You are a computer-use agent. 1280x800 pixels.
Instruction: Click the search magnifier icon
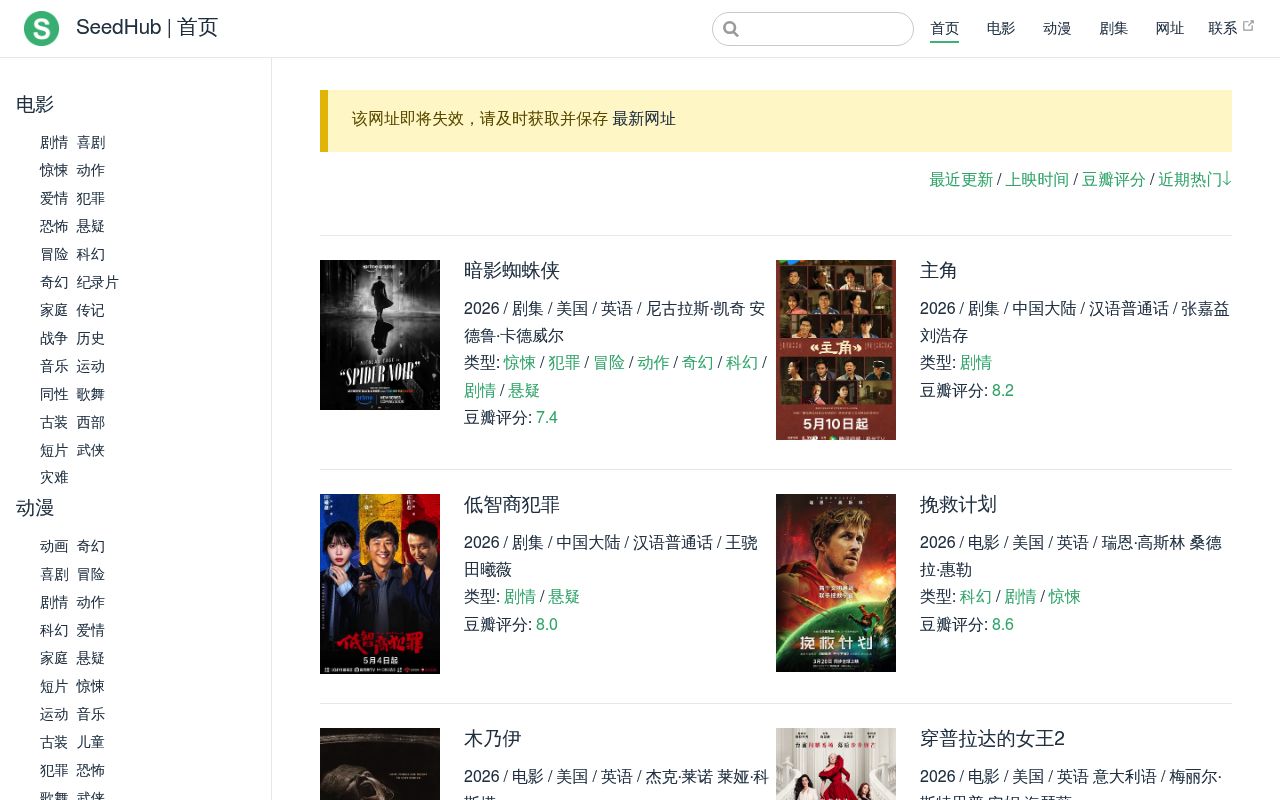(731, 29)
